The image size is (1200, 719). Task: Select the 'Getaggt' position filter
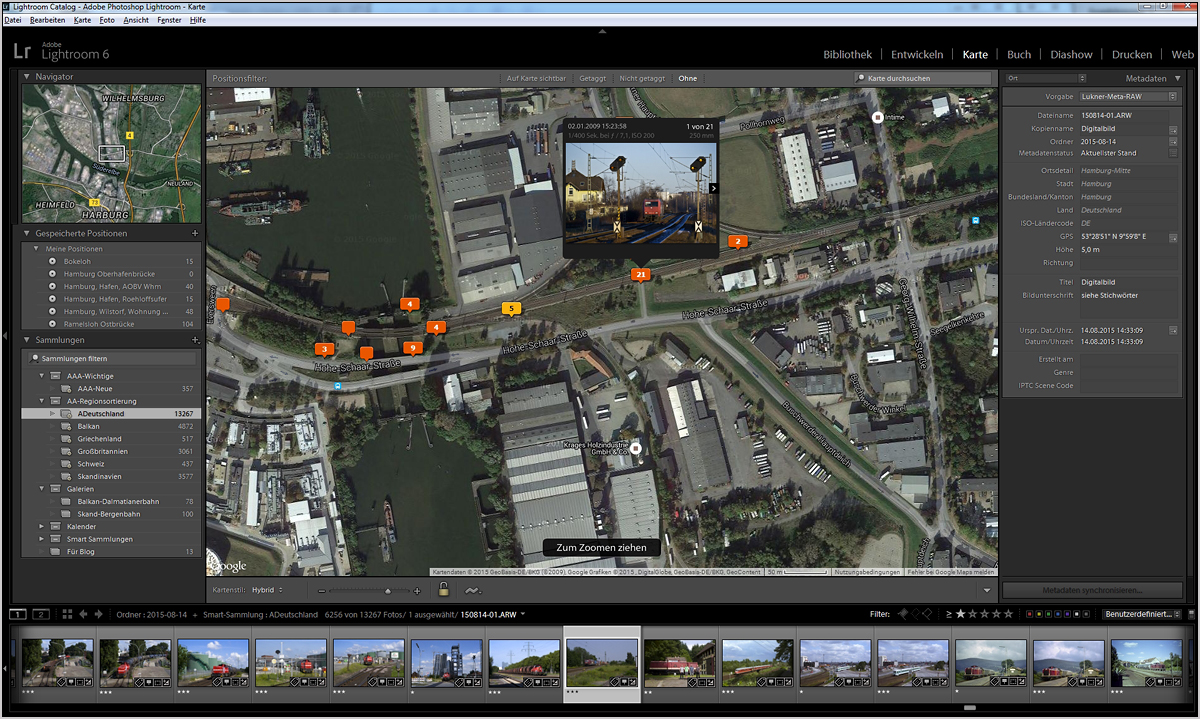[x=593, y=78]
